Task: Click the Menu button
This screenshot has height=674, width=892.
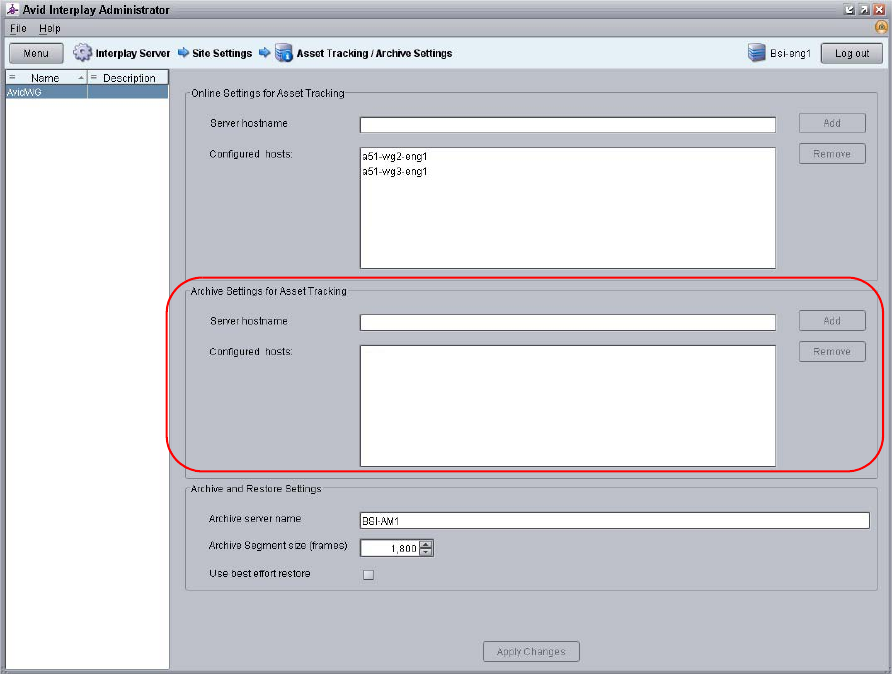Action: [36, 53]
